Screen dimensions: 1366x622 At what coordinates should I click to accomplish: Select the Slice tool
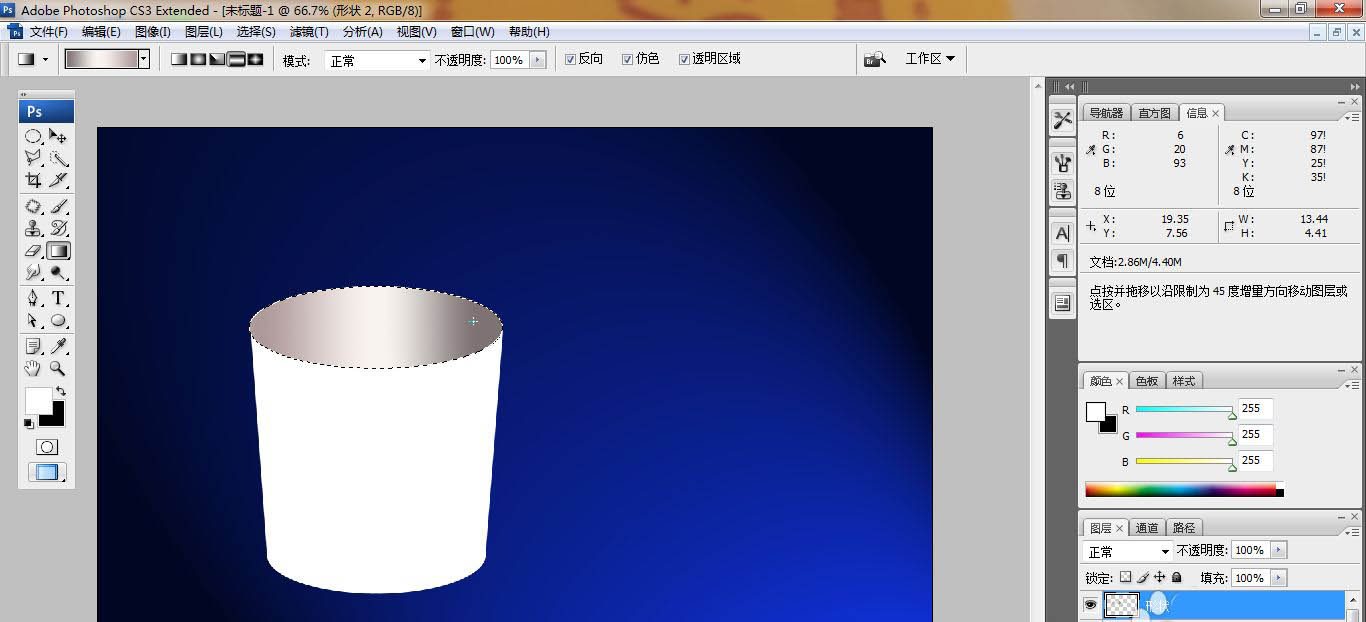tap(59, 180)
